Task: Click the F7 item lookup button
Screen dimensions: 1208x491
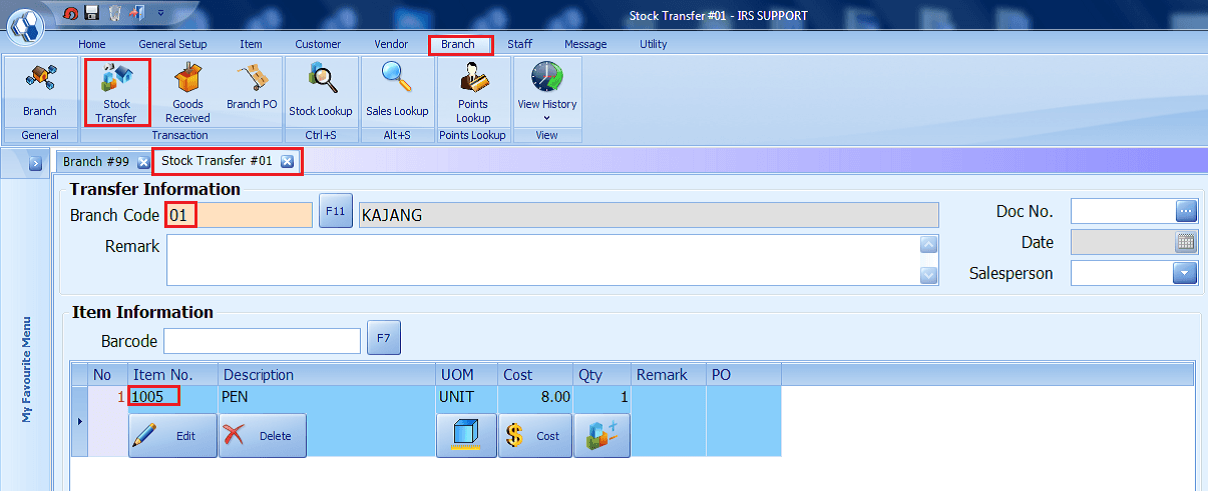Action: click(384, 338)
